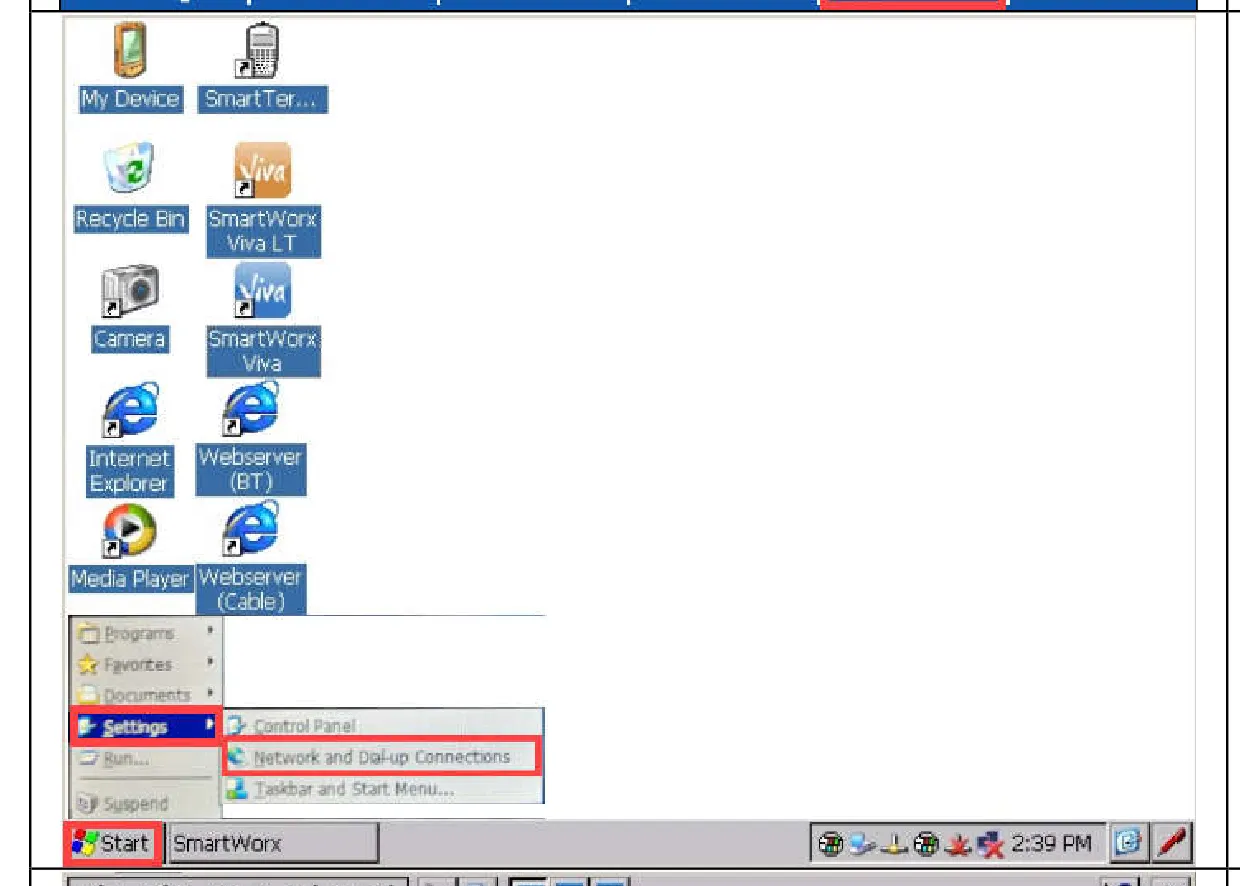This screenshot has width=1240, height=886.
Task: Choose Run... from the Start menu
Action: tap(146, 758)
